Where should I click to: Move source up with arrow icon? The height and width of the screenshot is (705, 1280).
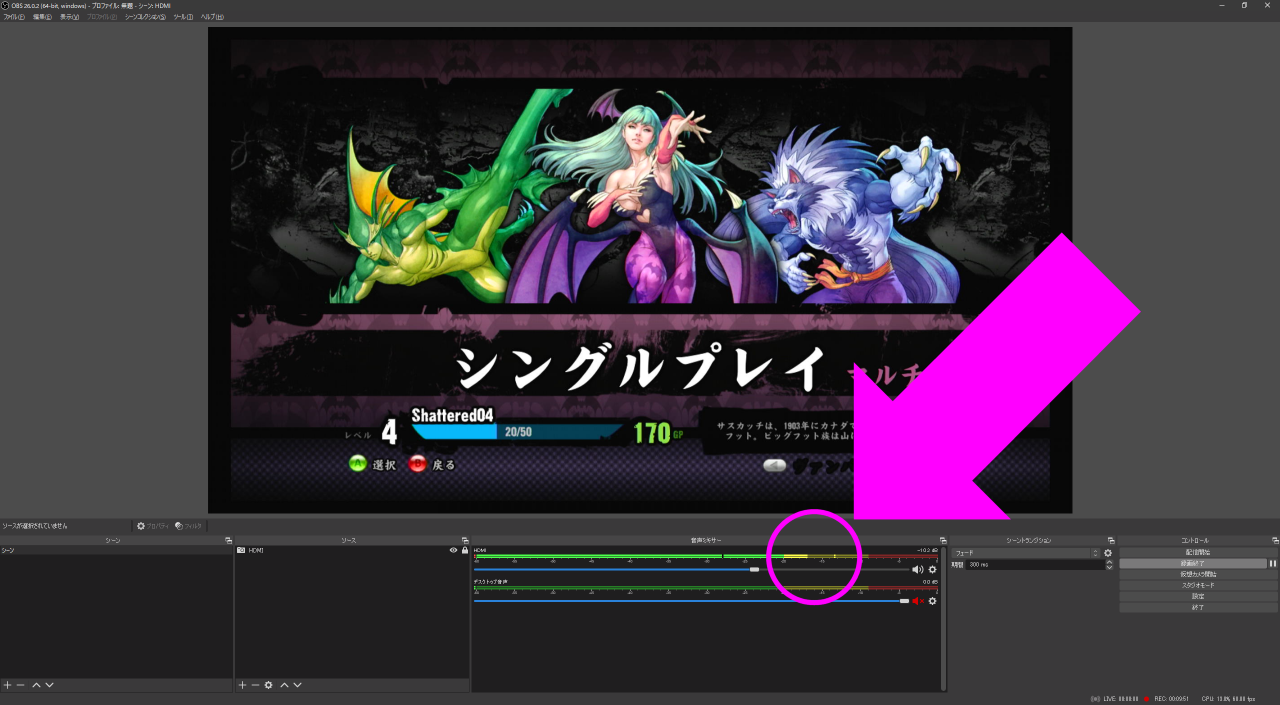[x=284, y=685]
